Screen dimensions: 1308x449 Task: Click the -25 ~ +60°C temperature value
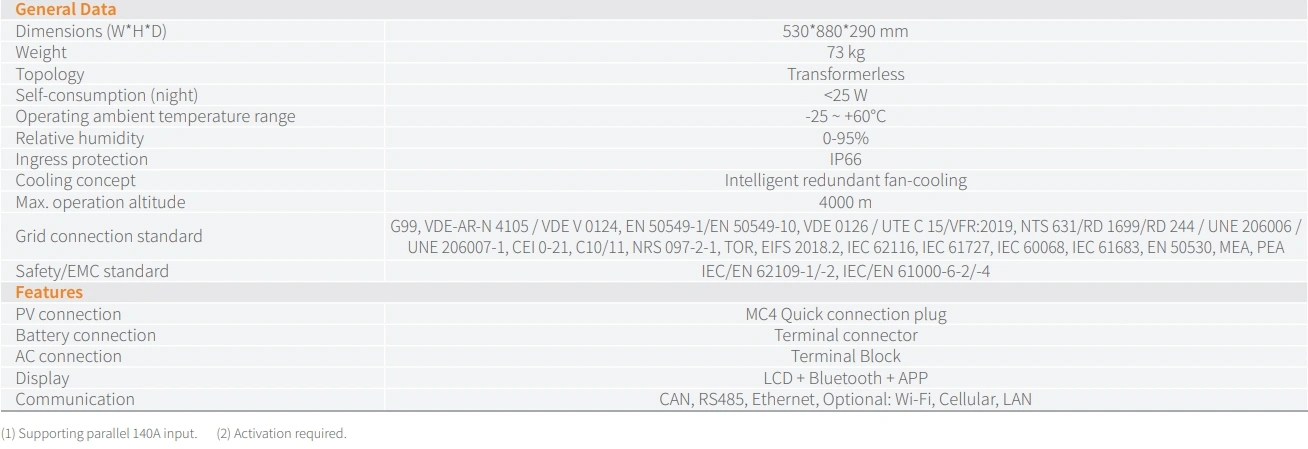point(845,116)
